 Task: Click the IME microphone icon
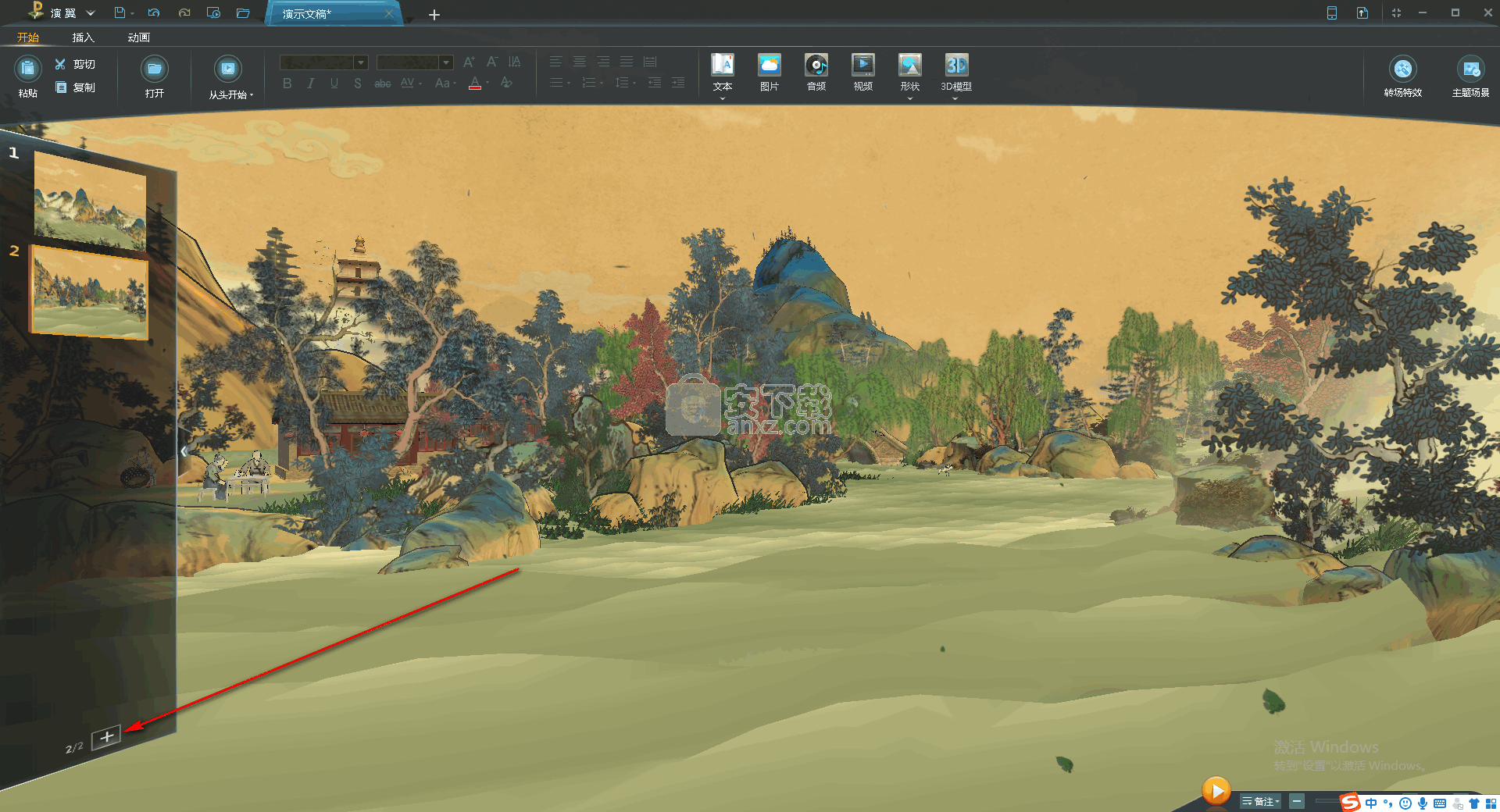pyautogui.click(x=1423, y=803)
